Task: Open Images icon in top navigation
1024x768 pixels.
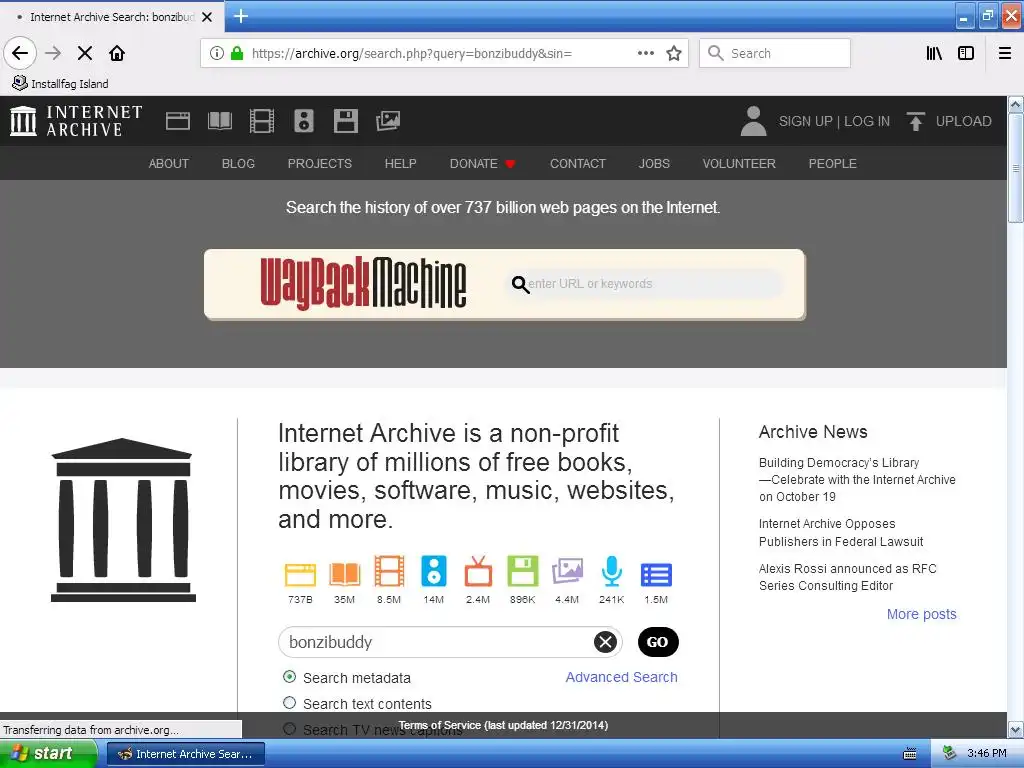Action: click(388, 121)
